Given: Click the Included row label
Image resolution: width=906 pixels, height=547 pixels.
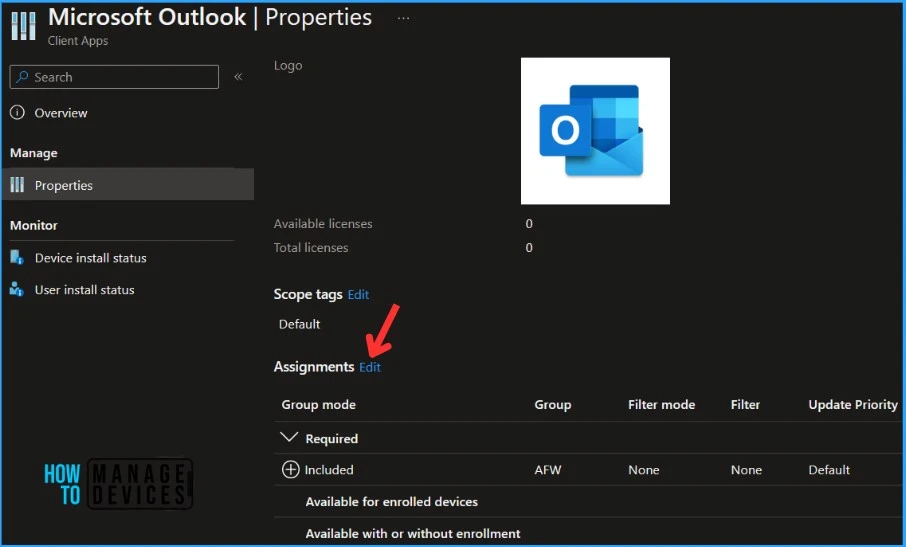Looking at the screenshot, I should pos(329,470).
